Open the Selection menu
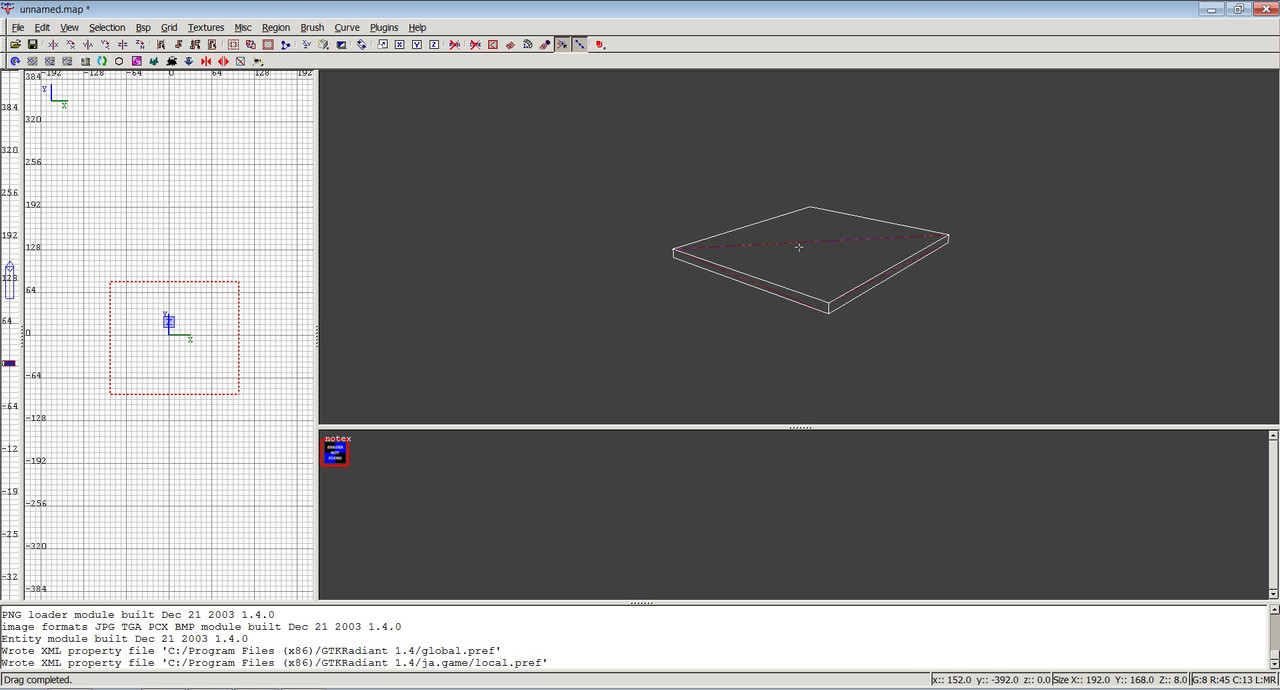The image size is (1280, 690). [x=107, y=27]
